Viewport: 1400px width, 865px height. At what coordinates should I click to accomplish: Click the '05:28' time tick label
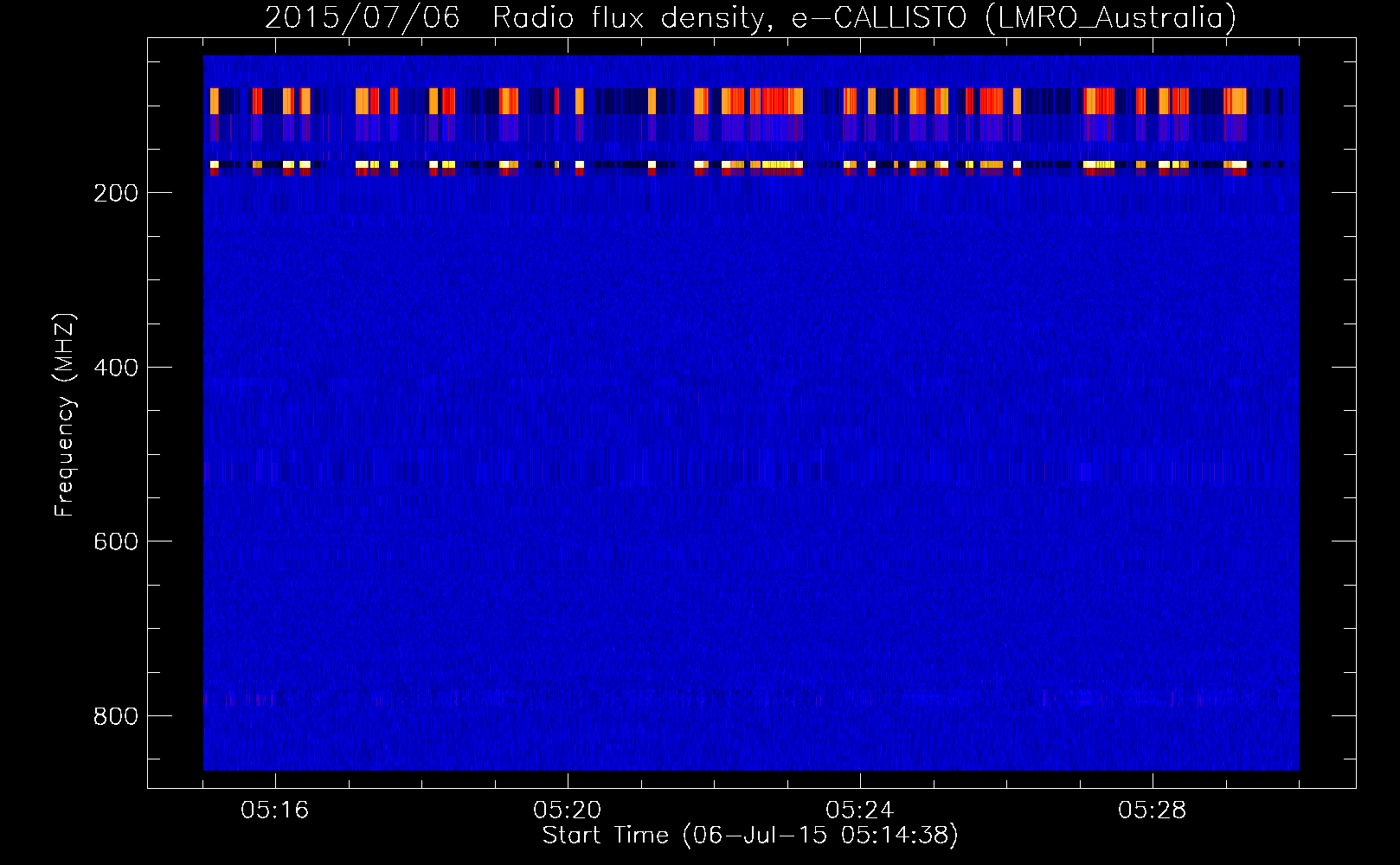coord(1153,811)
